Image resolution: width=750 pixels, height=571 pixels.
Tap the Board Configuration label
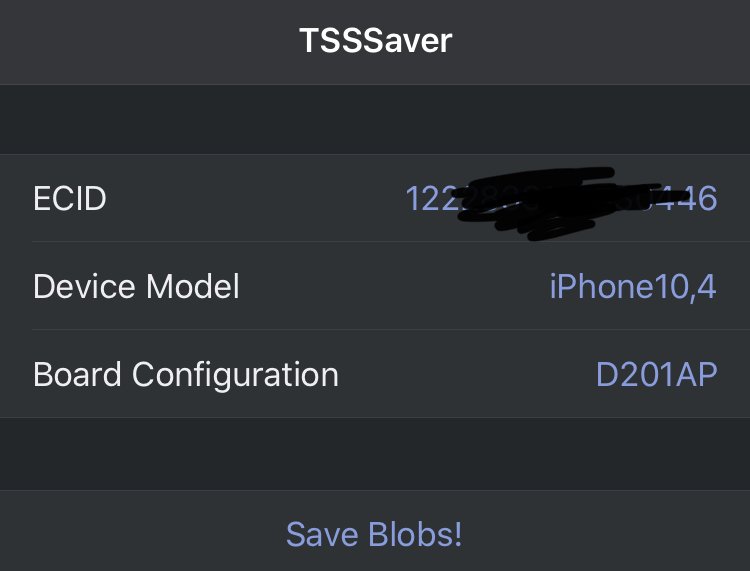(x=186, y=375)
